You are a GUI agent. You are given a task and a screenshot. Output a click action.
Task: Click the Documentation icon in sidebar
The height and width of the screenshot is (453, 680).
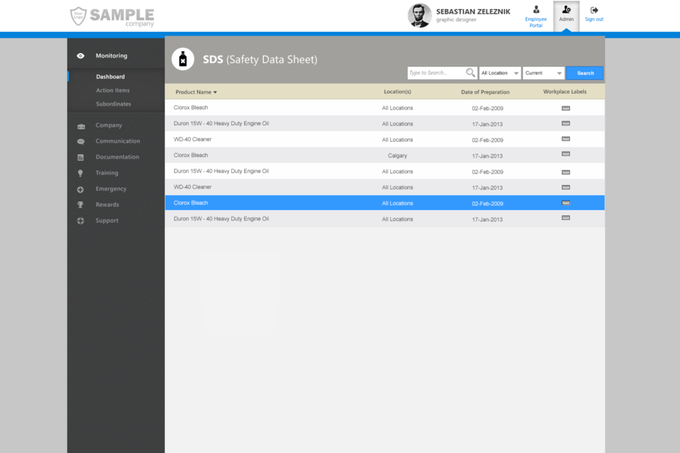point(81,157)
